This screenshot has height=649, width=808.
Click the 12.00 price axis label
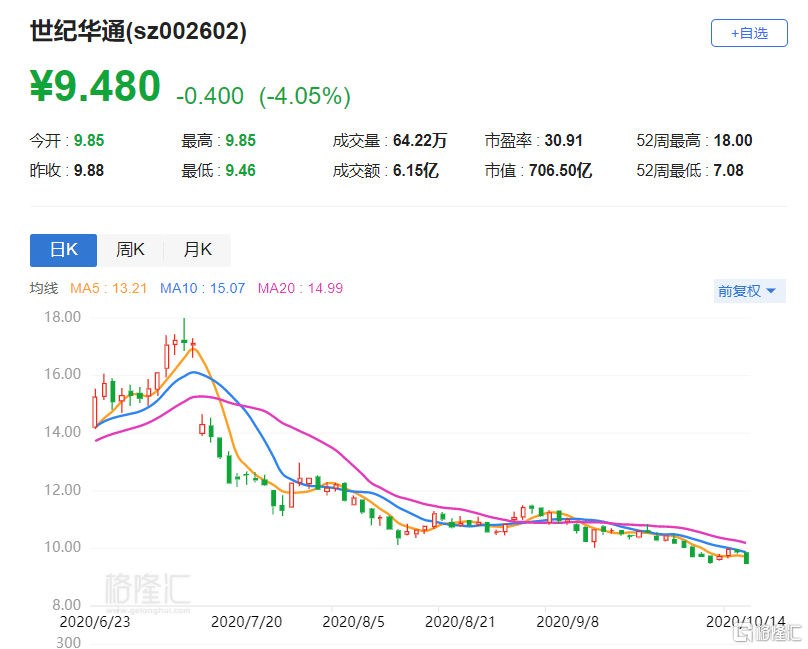point(62,490)
